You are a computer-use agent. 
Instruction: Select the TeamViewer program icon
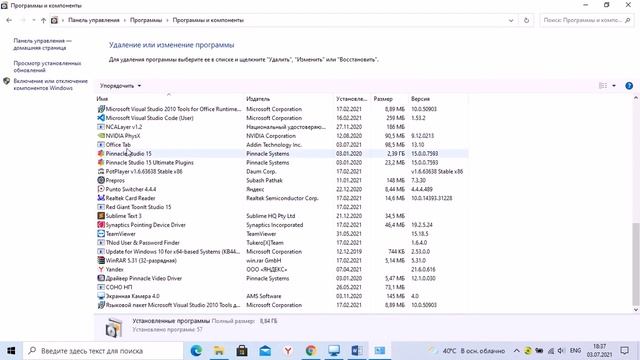(x=101, y=234)
